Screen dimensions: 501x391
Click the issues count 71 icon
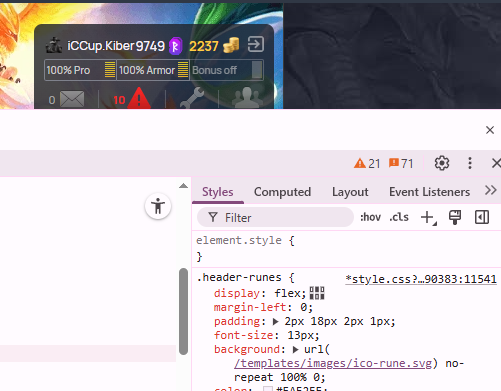pos(401,163)
